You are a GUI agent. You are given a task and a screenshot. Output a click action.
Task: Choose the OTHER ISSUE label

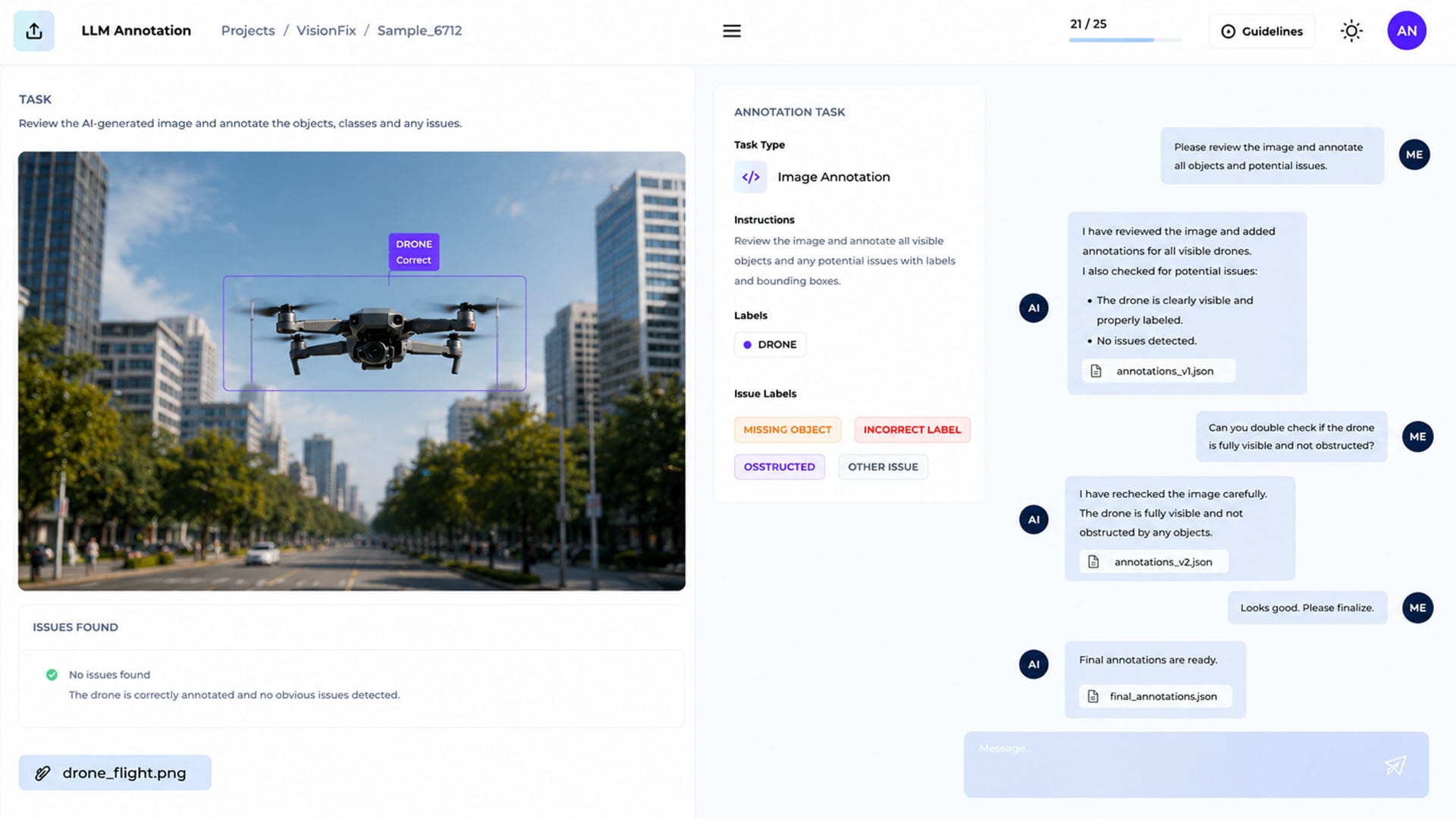coord(883,466)
